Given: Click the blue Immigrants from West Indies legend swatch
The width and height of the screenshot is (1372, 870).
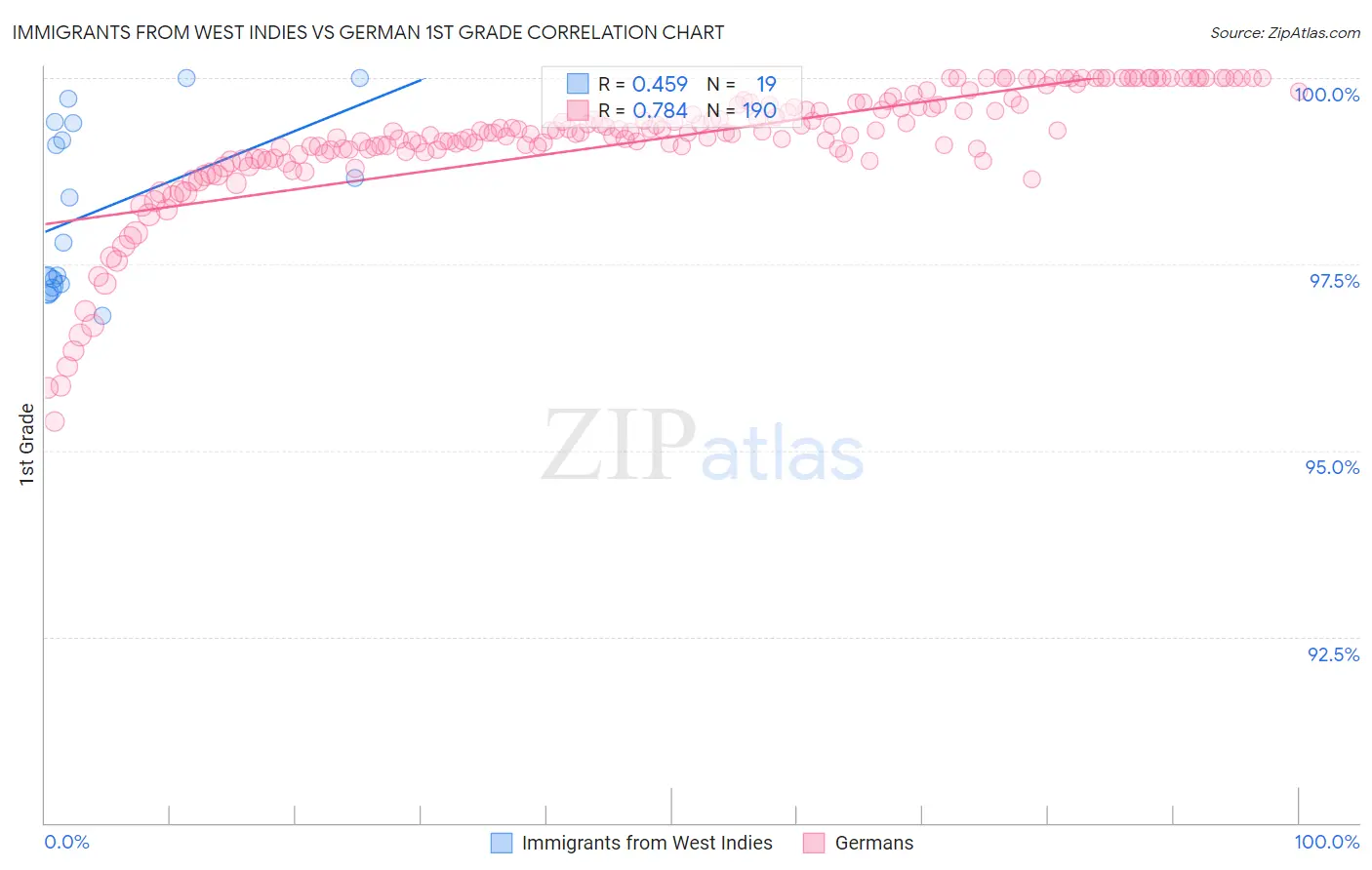Looking at the screenshot, I should [x=502, y=843].
